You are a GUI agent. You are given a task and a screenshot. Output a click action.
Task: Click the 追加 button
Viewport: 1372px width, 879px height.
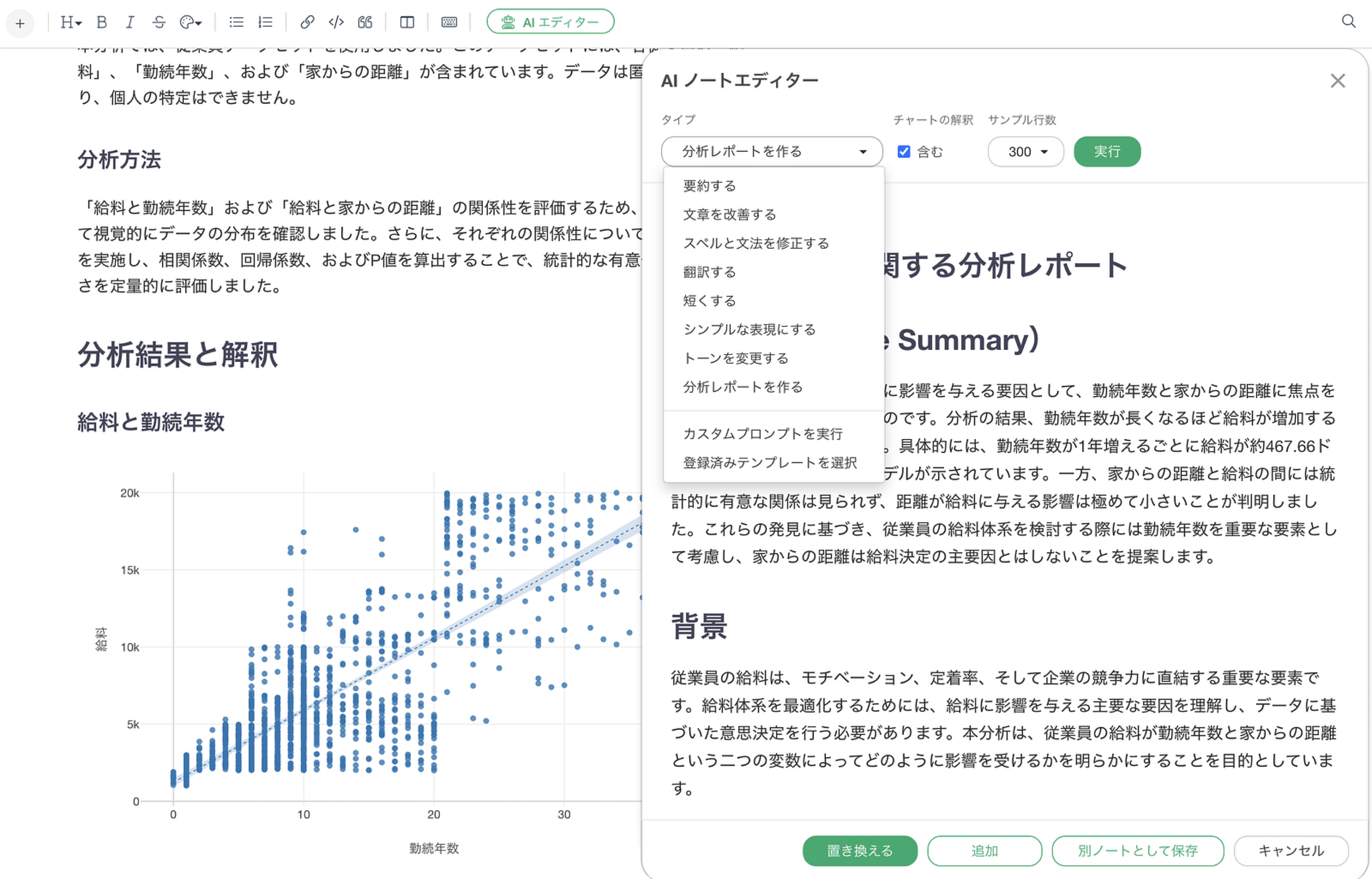[984, 850]
